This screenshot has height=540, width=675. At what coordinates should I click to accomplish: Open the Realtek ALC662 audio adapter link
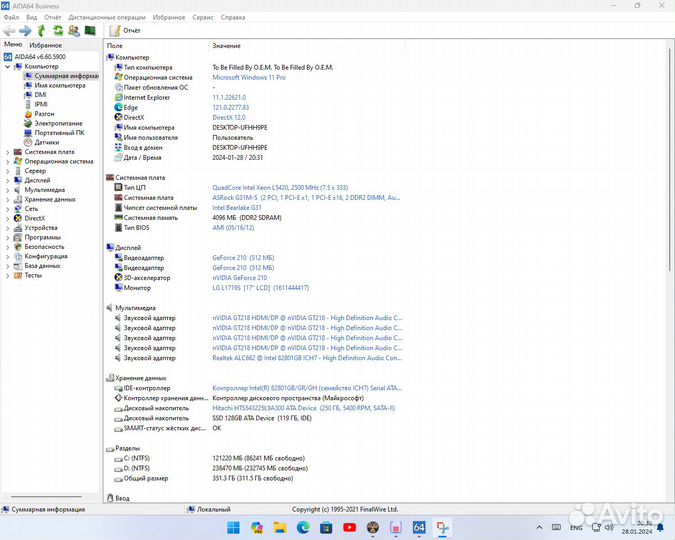[x=307, y=358]
